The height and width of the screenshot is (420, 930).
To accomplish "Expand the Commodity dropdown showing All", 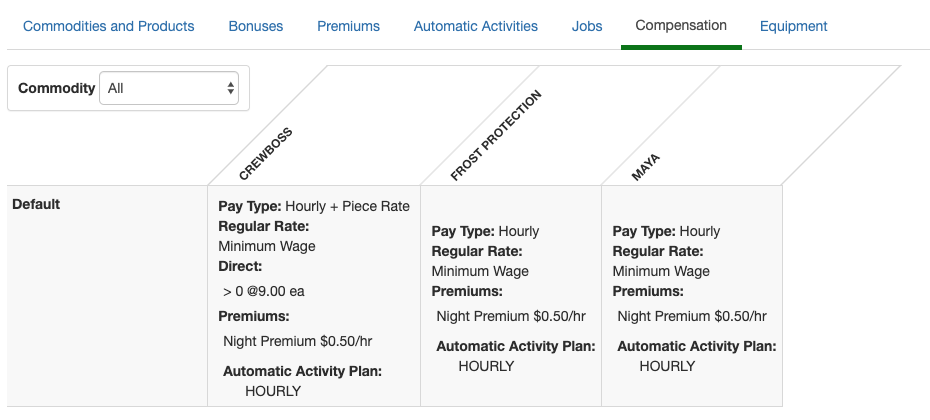I will click(169, 88).
